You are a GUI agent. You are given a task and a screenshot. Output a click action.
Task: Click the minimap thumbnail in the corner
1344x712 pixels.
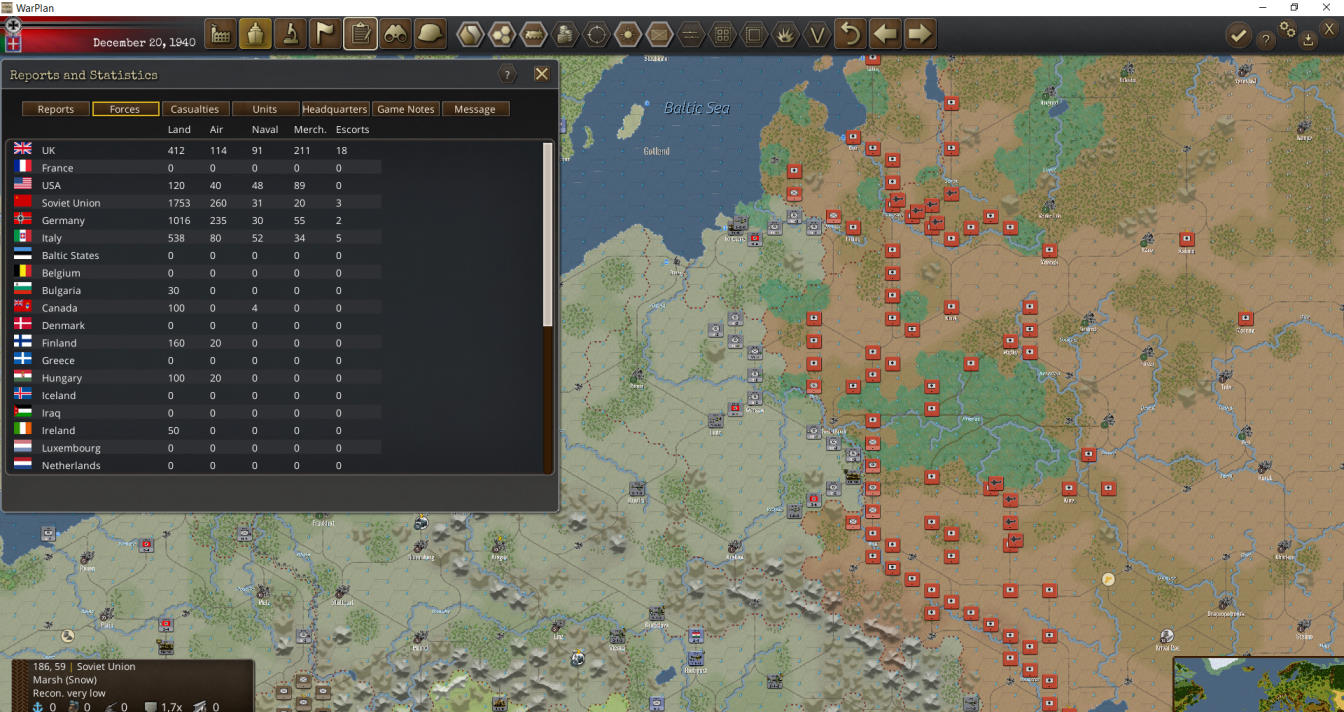1258,685
